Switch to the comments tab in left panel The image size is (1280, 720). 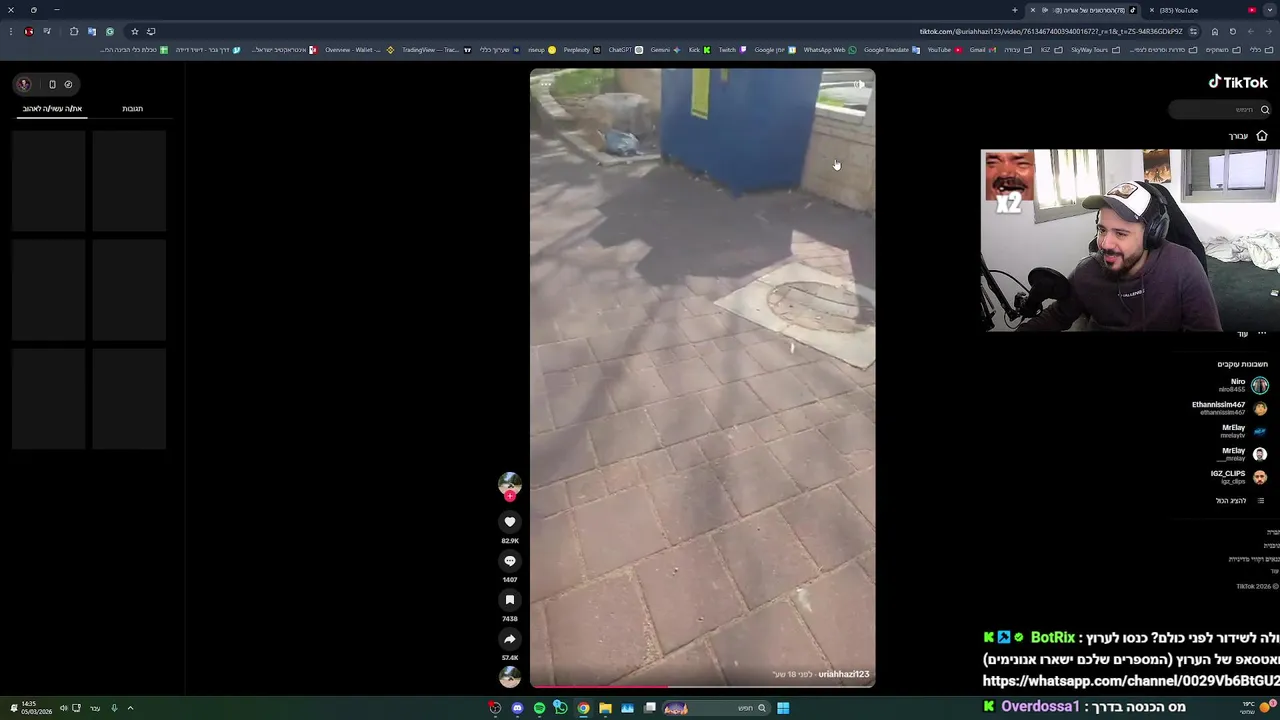[x=132, y=108]
